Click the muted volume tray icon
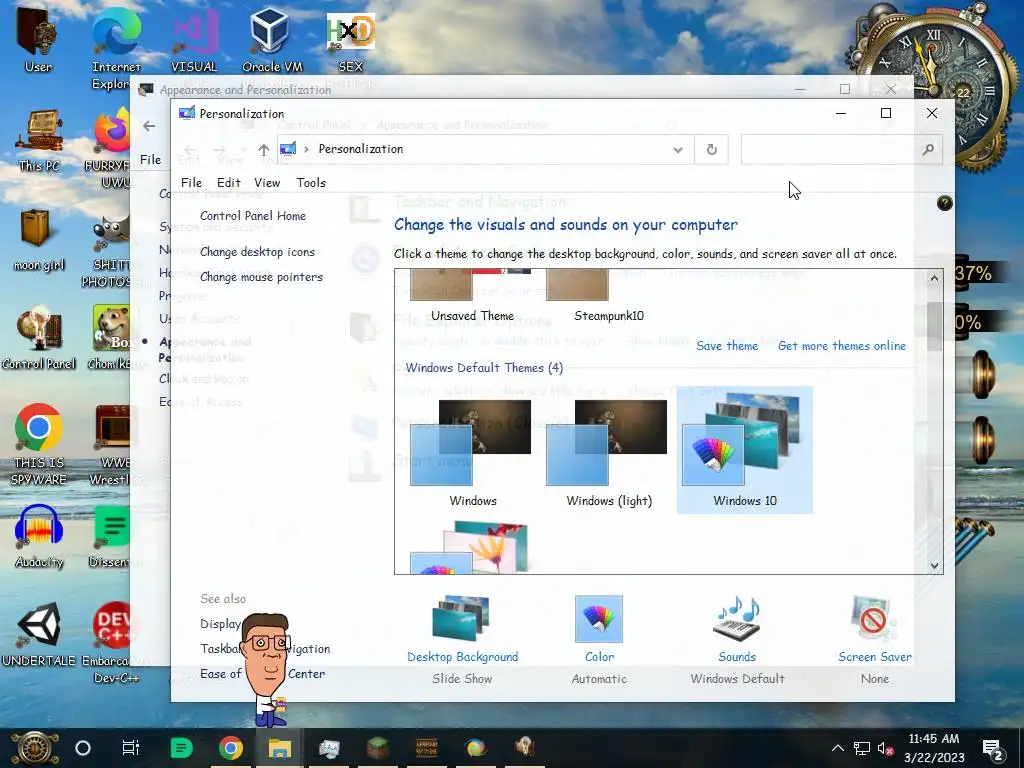 tap(885, 748)
